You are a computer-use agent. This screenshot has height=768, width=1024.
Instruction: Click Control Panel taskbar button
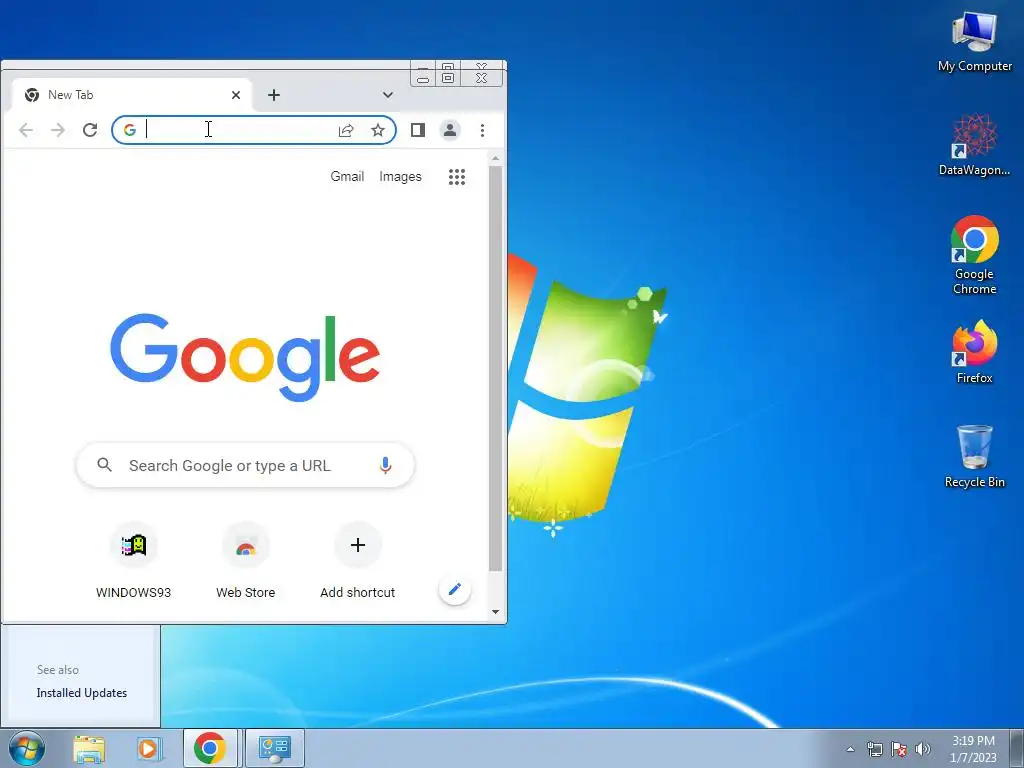tap(274, 748)
